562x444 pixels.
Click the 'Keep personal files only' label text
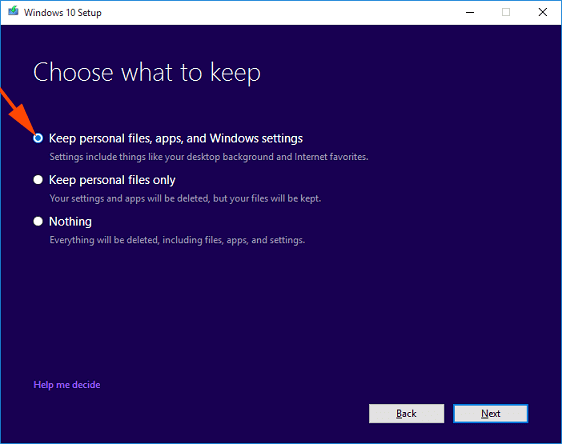pyautogui.click(x=112, y=180)
